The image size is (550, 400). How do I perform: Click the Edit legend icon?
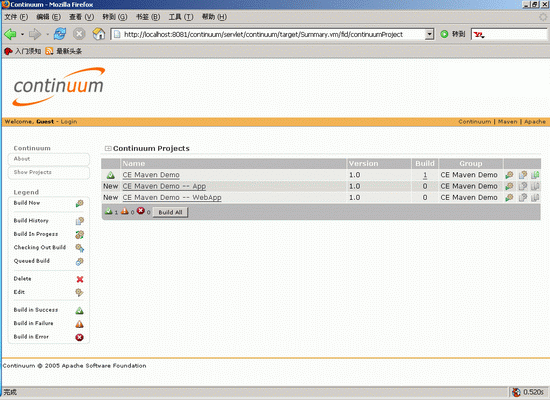(x=80, y=292)
